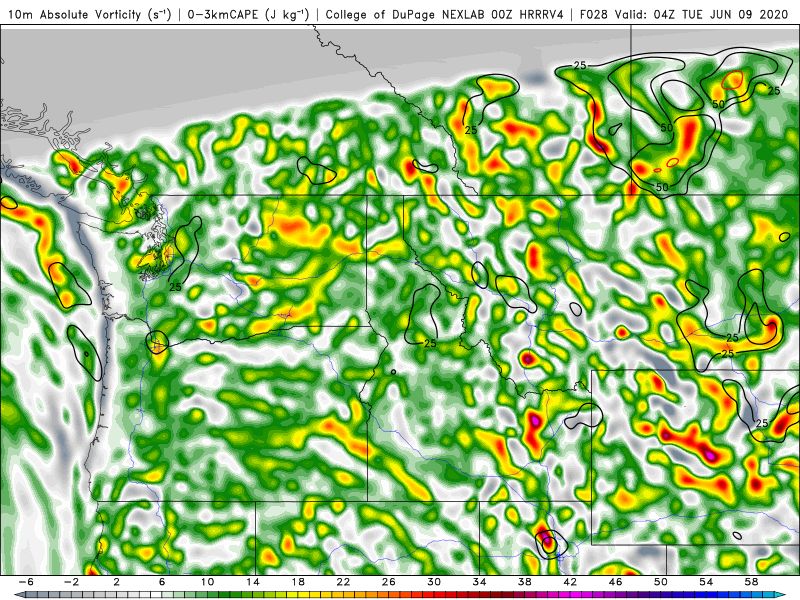Click the '54' colorbar tick label

(x=706, y=582)
